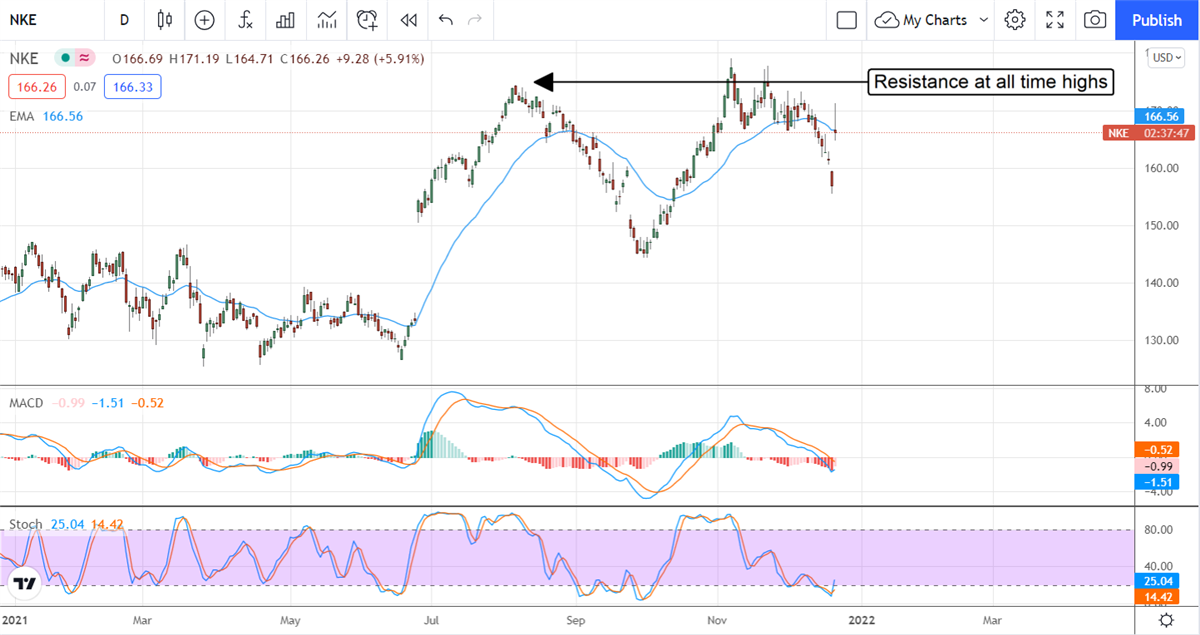
Task: Click the Jul label on time axis
Action: [x=433, y=621]
